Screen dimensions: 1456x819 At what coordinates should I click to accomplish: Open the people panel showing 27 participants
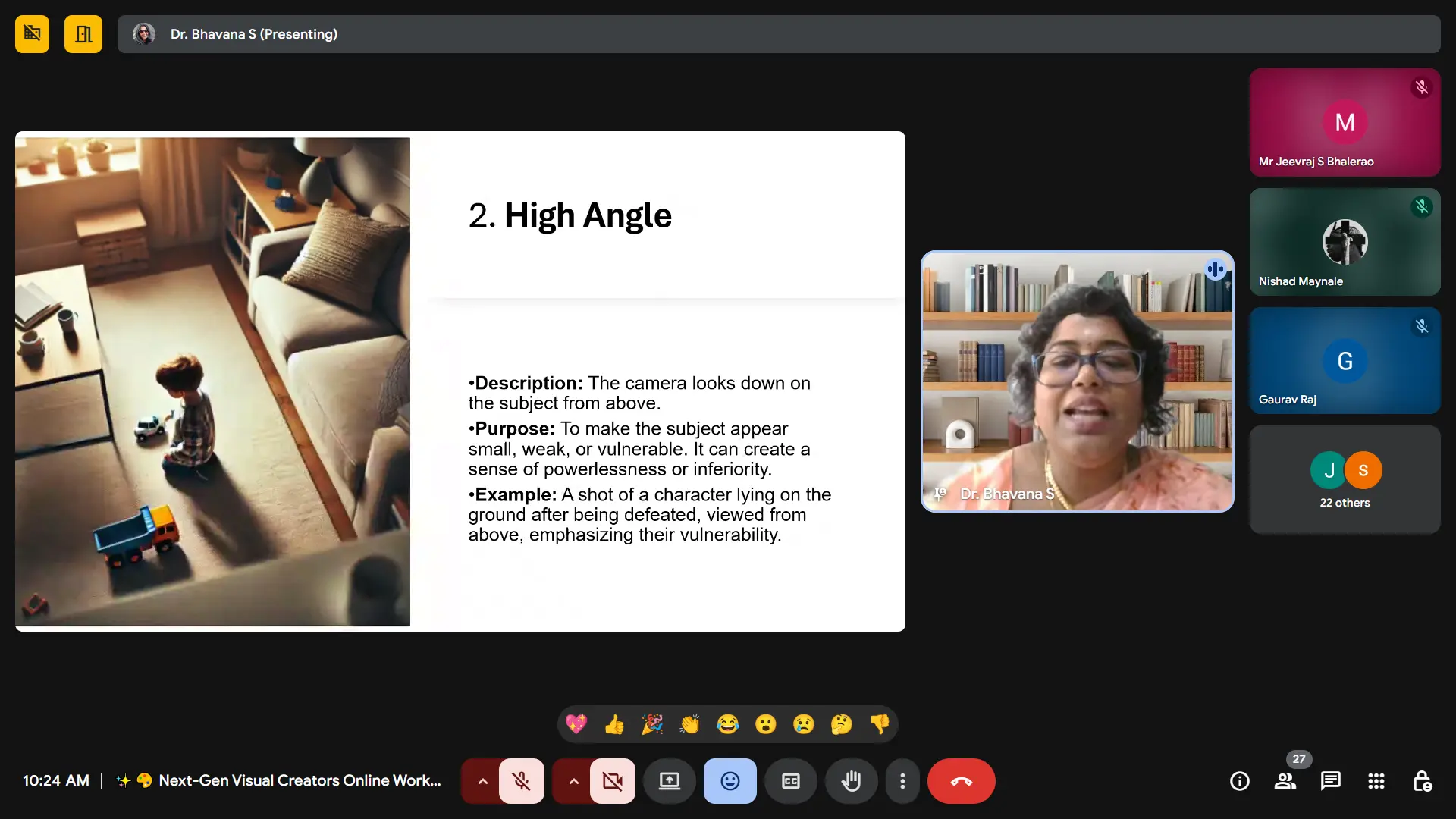1285,781
